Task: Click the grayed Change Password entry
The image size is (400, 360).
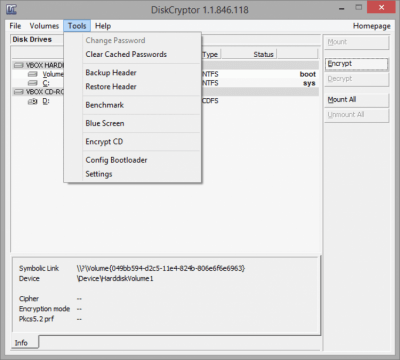Action: pyautogui.click(x=115, y=40)
